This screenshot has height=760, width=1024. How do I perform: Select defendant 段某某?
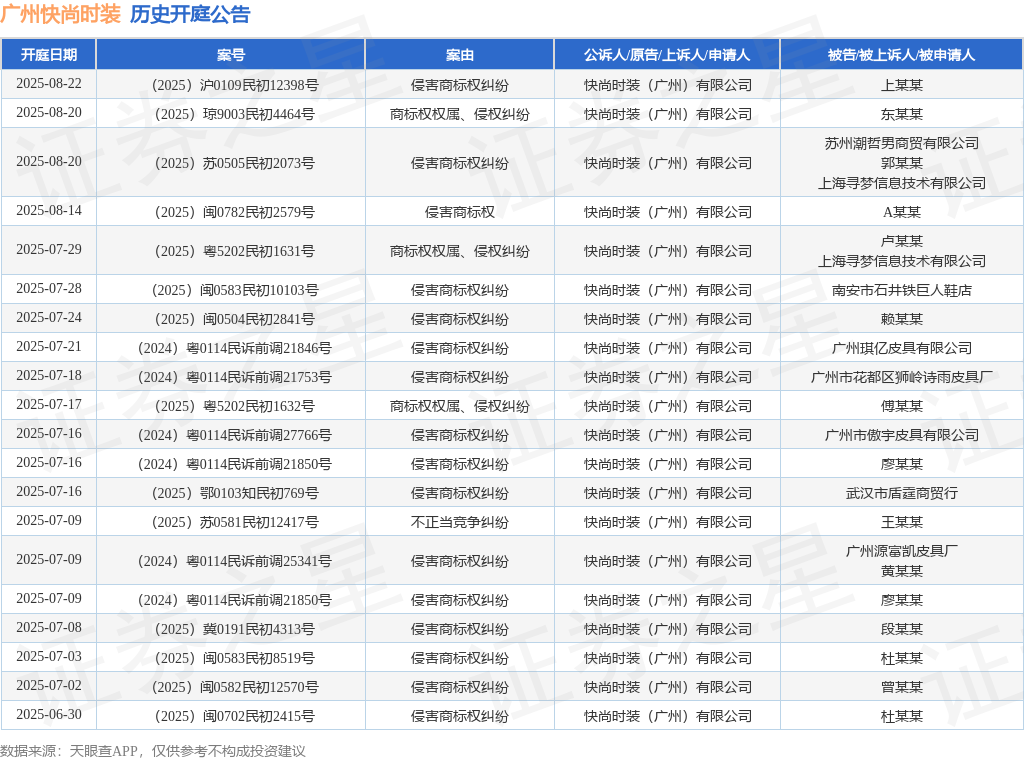[x=901, y=629]
